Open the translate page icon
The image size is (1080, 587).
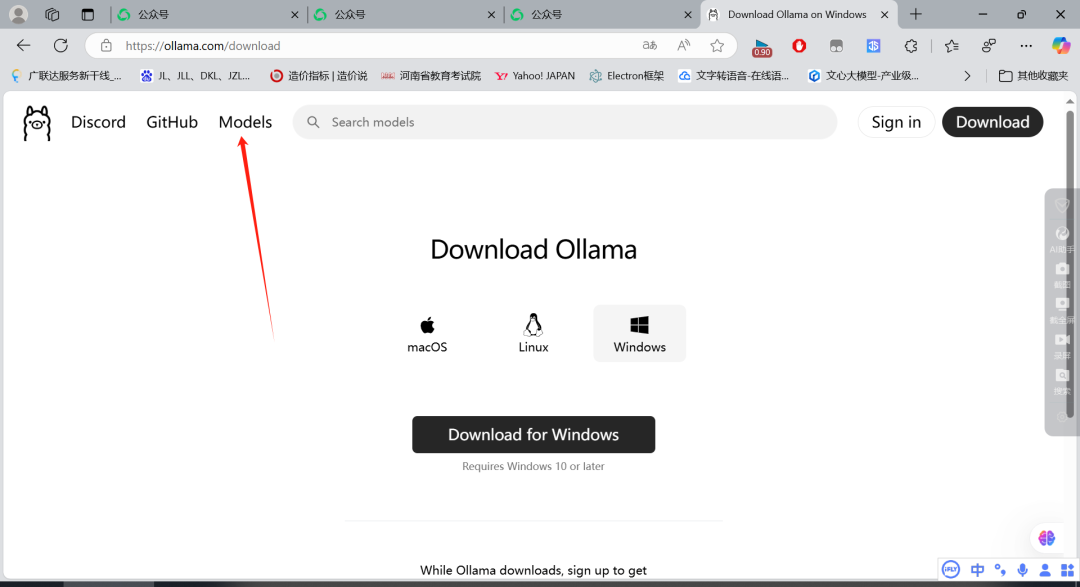tap(650, 45)
